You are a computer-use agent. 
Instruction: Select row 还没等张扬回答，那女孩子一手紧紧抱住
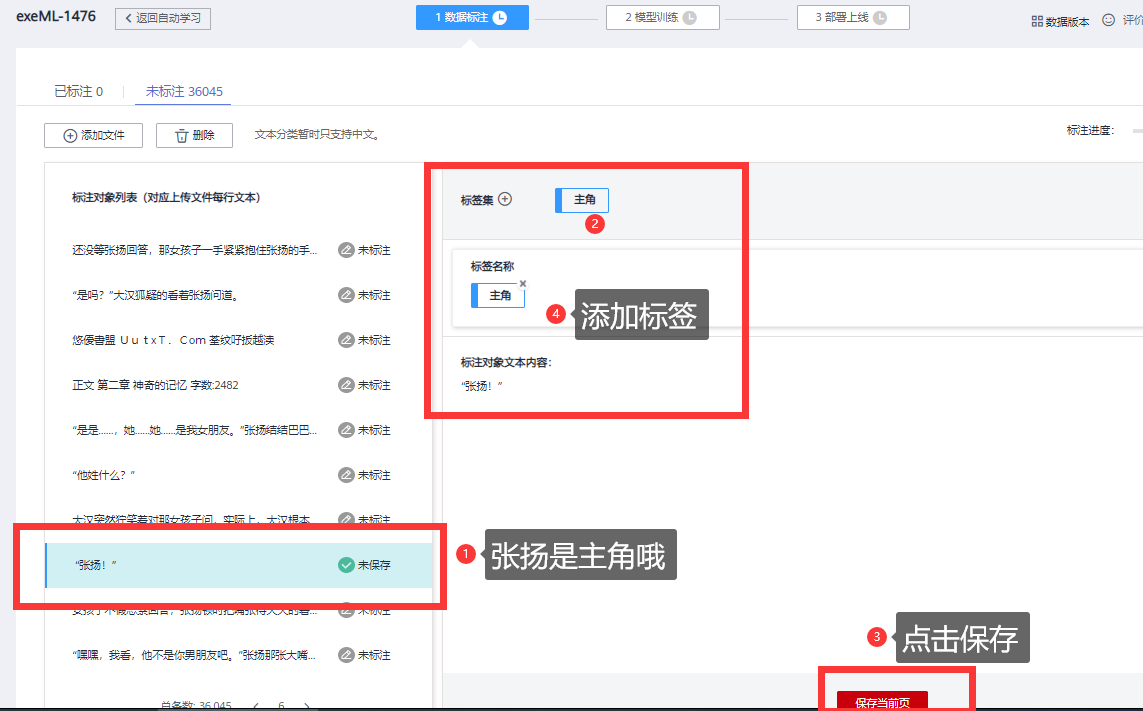click(x=238, y=250)
